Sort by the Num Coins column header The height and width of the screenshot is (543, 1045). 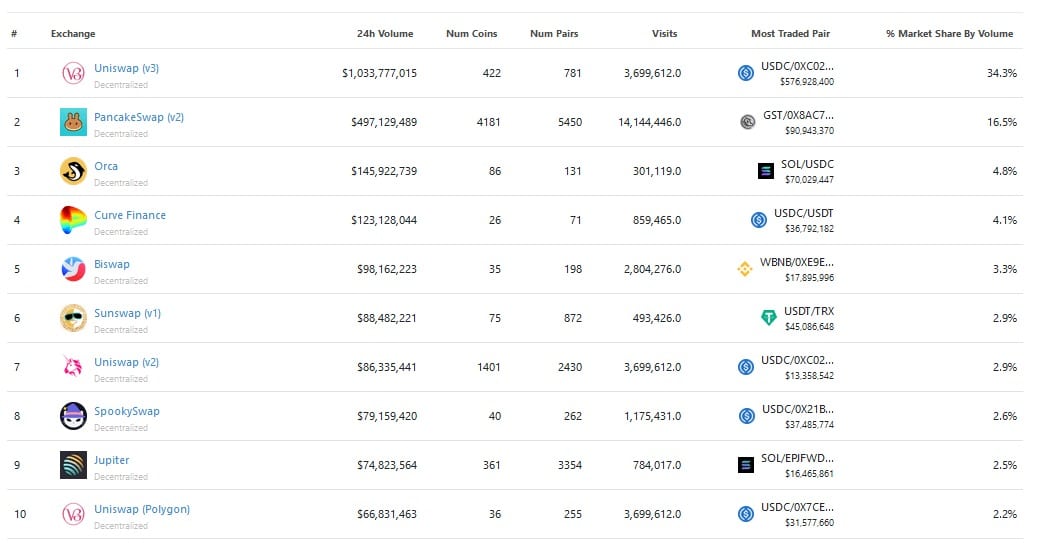click(x=472, y=33)
